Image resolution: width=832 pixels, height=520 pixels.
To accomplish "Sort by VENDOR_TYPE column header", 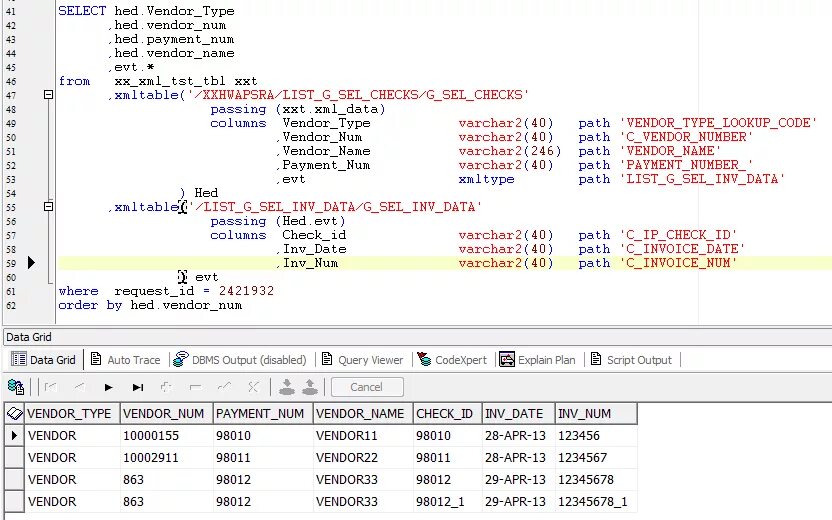I will pyautogui.click(x=72, y=413).
